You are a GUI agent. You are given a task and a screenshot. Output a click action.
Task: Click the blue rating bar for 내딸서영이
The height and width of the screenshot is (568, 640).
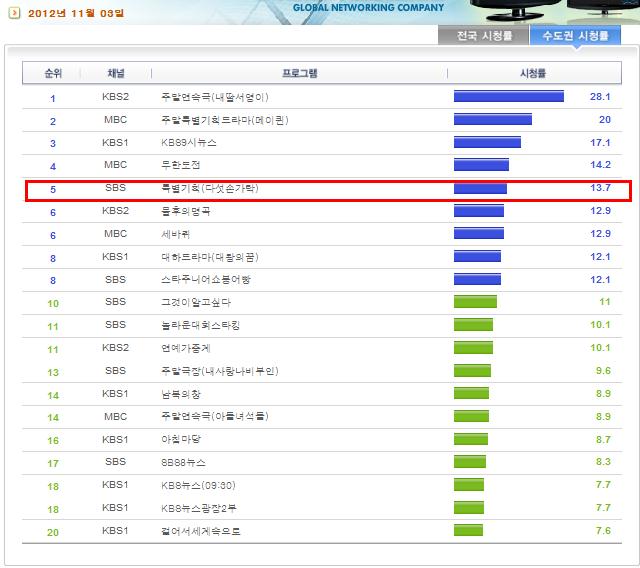[509, 96]
